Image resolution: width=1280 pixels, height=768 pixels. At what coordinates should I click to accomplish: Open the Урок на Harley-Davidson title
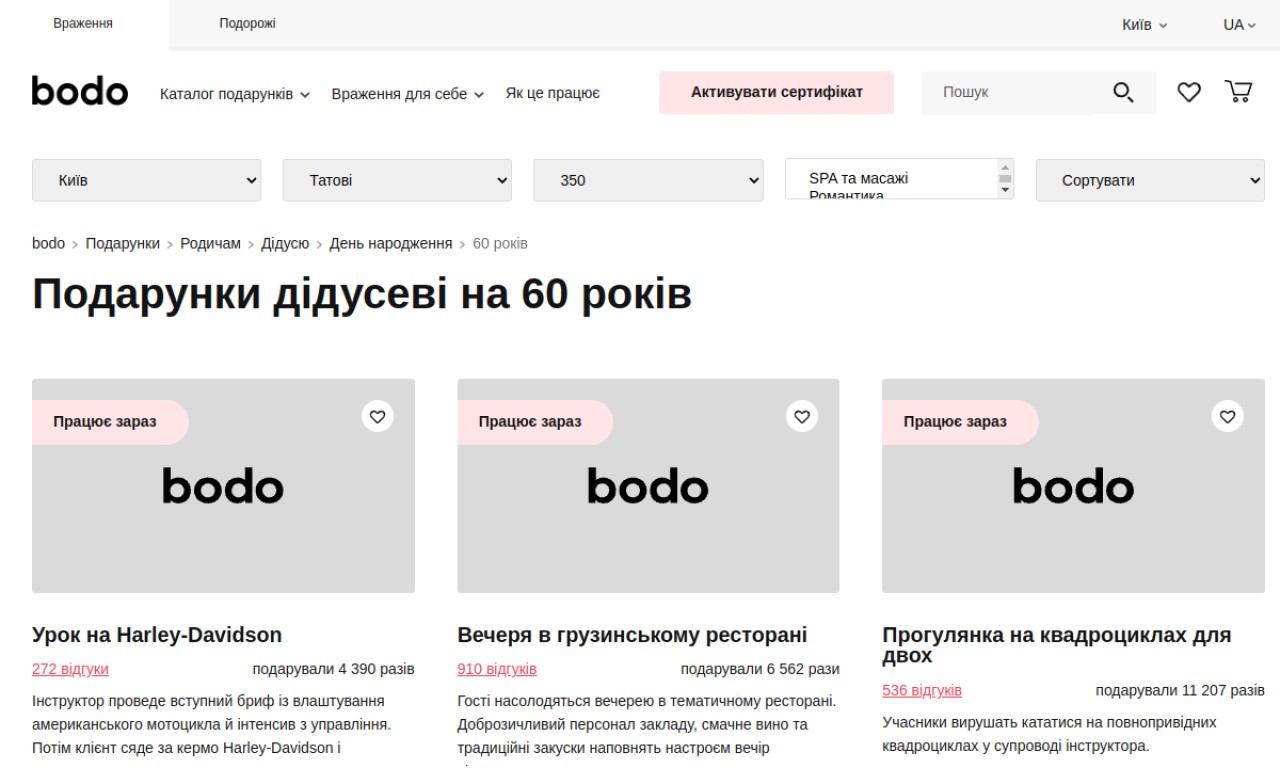coord(157,635)
